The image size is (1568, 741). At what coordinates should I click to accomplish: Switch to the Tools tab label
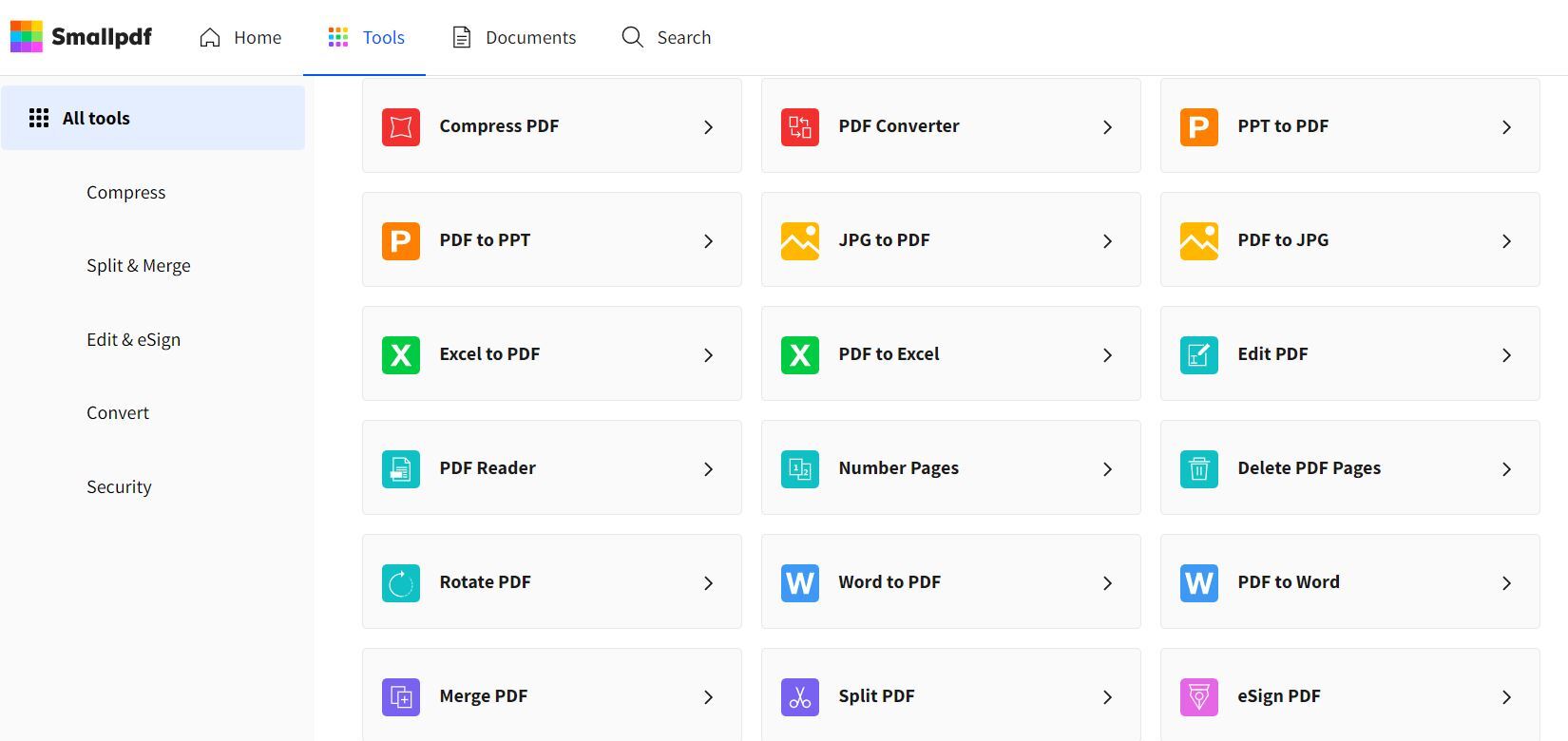(x=384, y=37)
